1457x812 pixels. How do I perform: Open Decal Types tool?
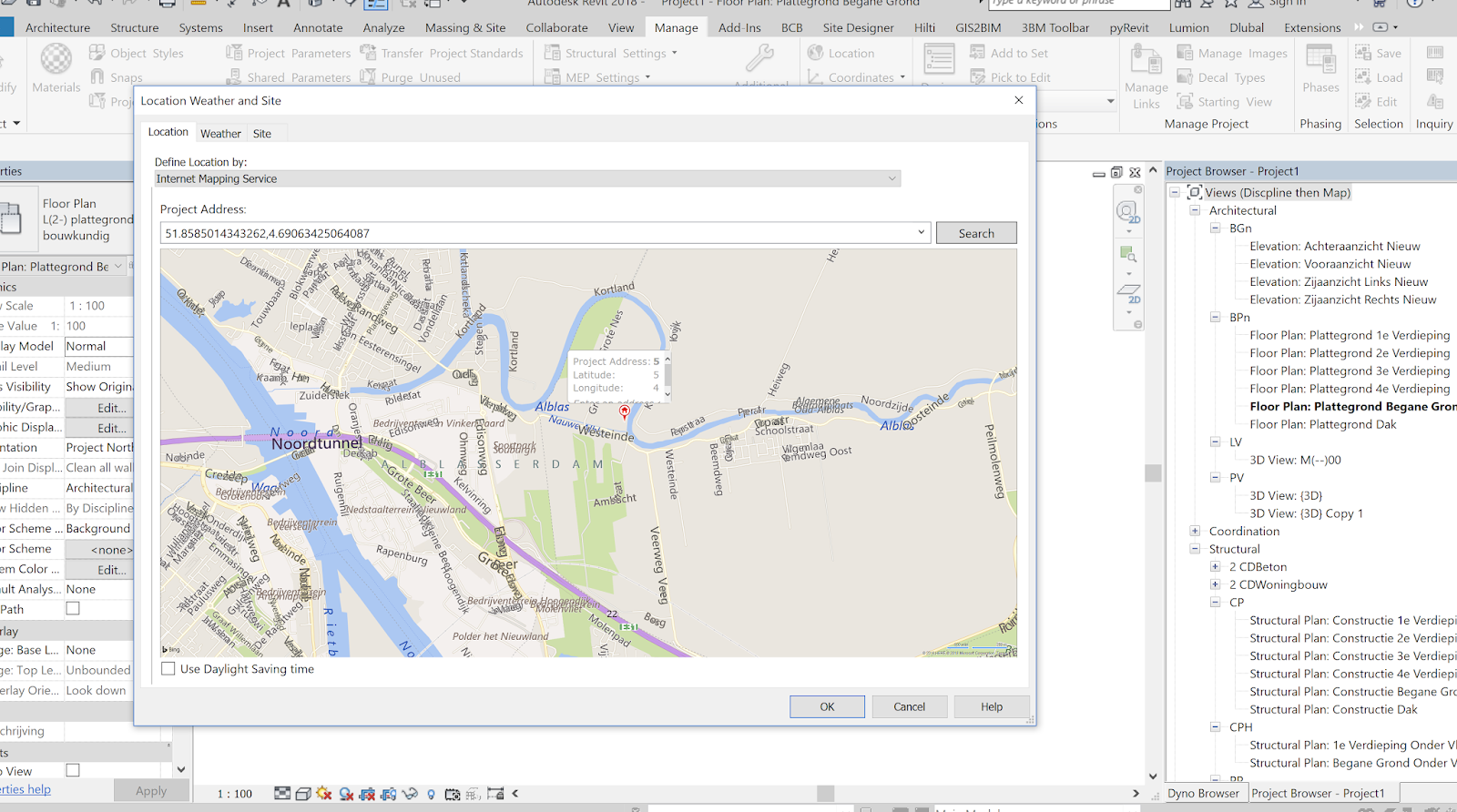pos(1221,77)
